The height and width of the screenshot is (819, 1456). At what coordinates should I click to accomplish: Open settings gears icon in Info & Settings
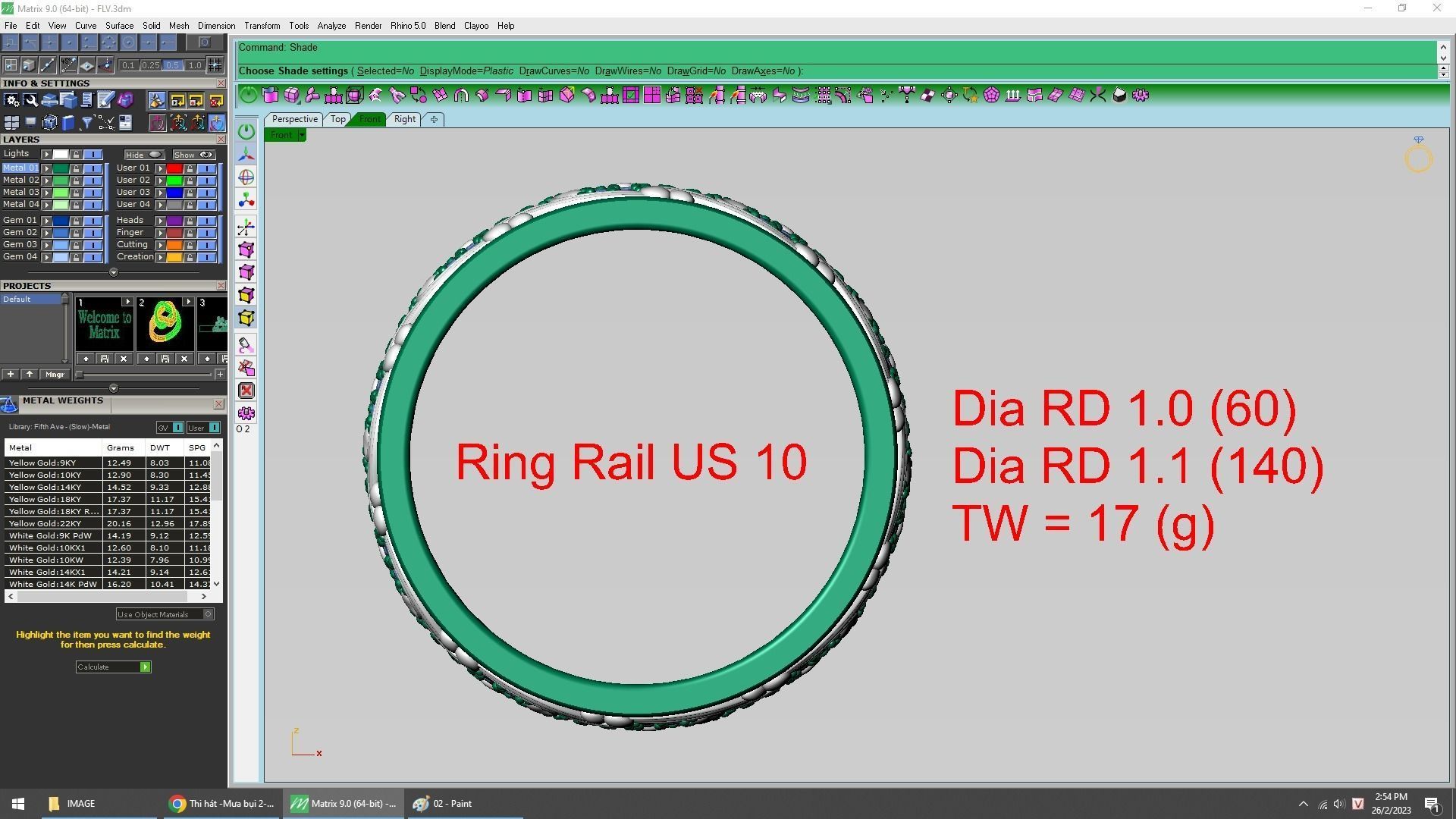pyautogui.click(x=11, y=100)
